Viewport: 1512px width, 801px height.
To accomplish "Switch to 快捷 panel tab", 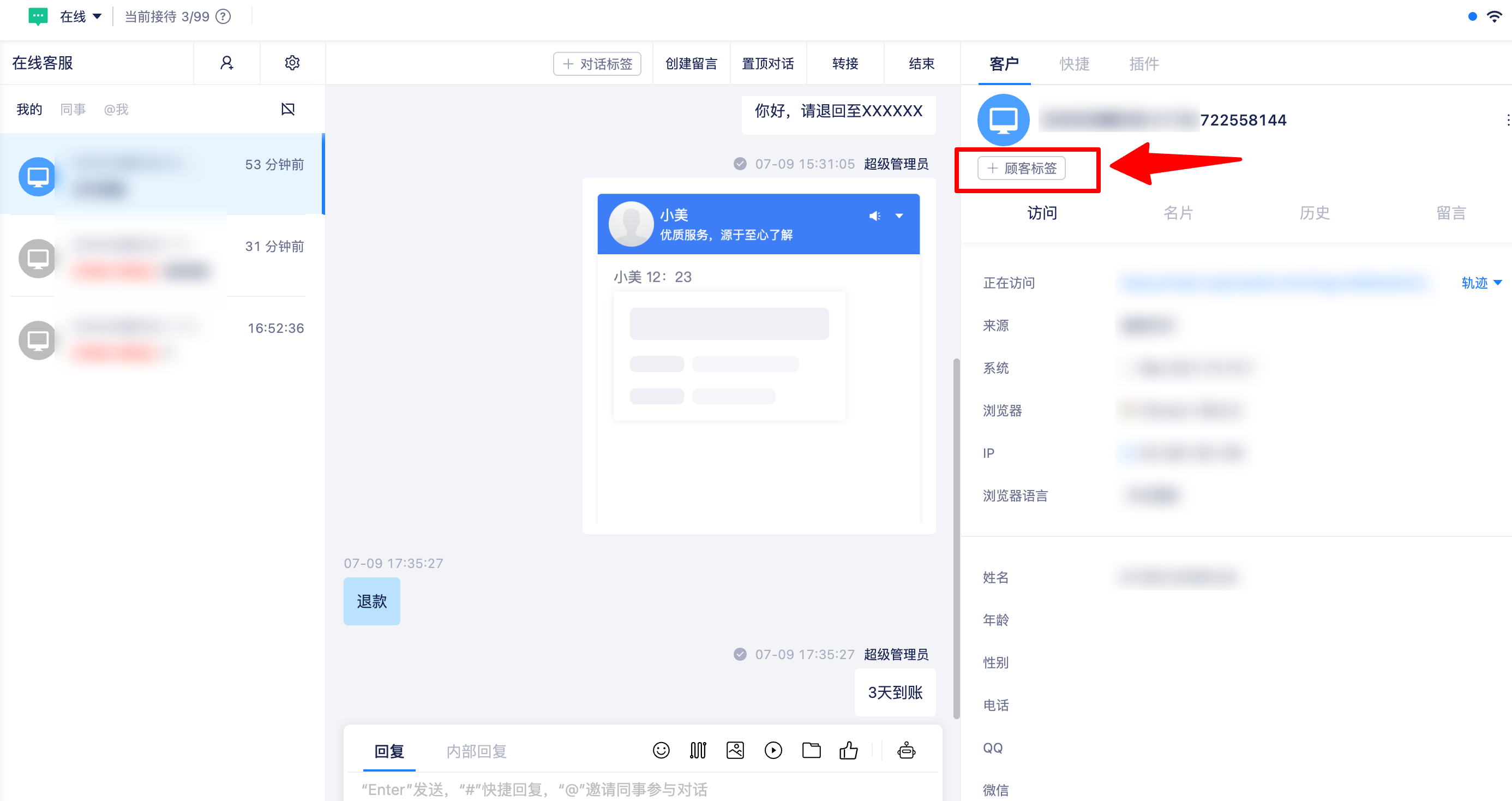I will click(1074, 63).
